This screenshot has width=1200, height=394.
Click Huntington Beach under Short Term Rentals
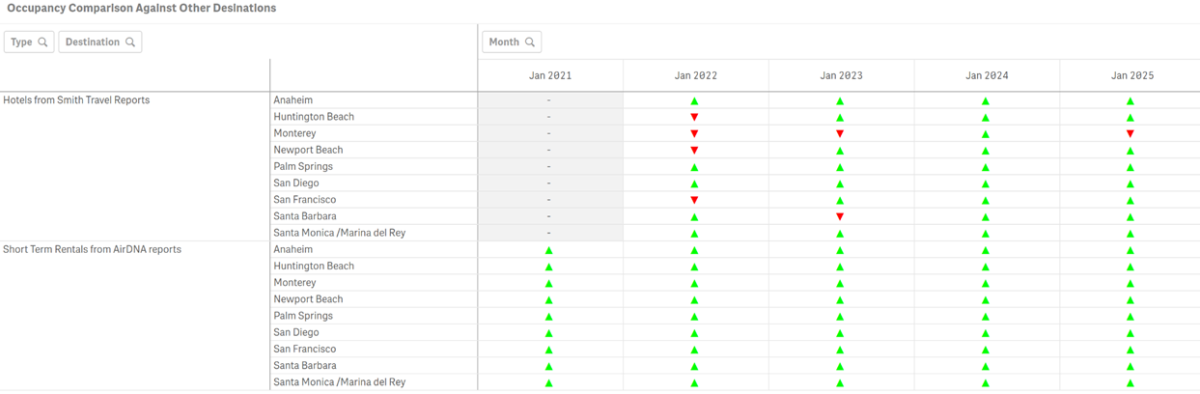pos(314,266)
